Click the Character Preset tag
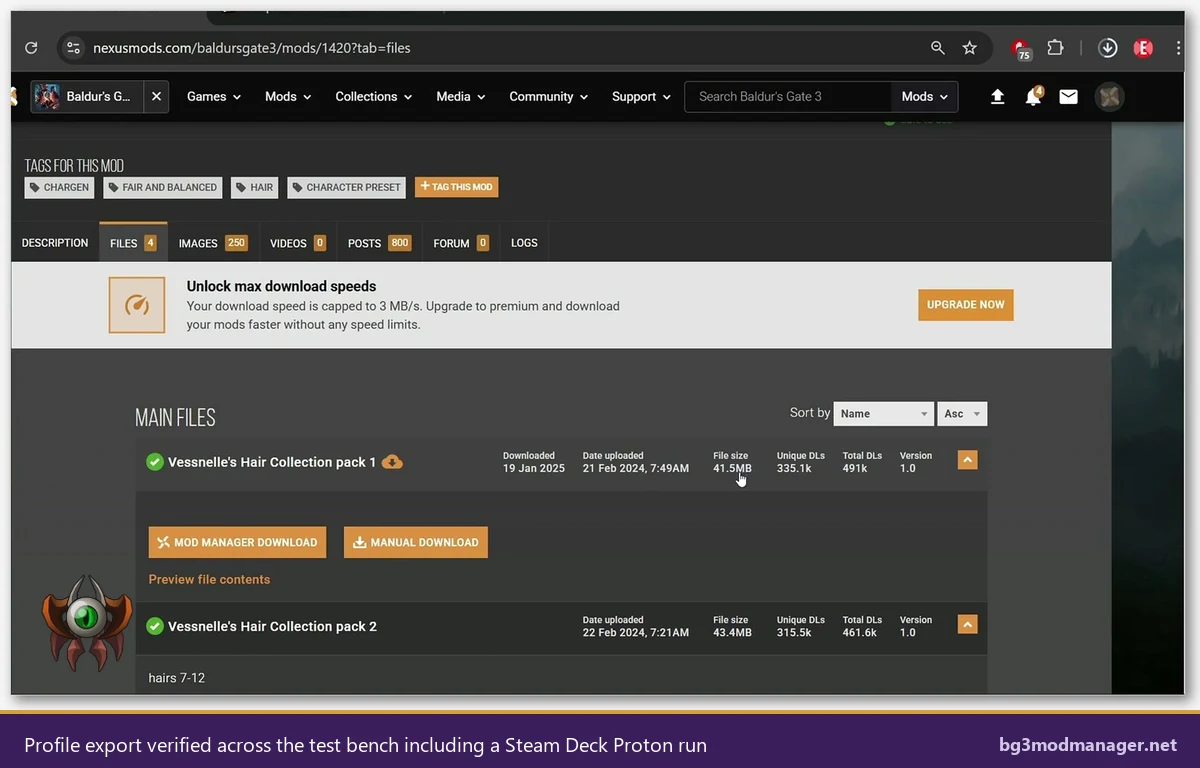1200x768 pixels. point(347,187)
